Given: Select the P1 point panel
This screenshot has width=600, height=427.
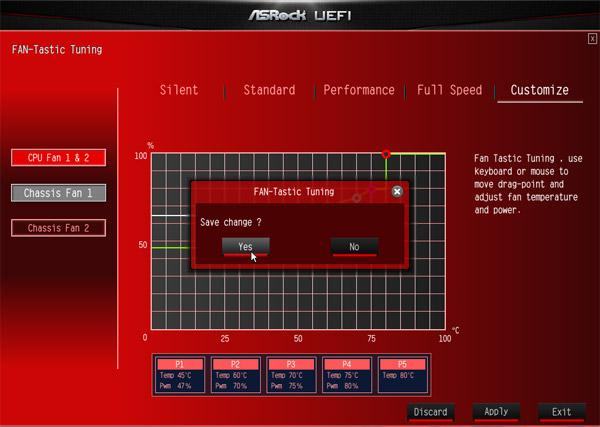Looking at the screenshot, I should [x=180, y=375].
